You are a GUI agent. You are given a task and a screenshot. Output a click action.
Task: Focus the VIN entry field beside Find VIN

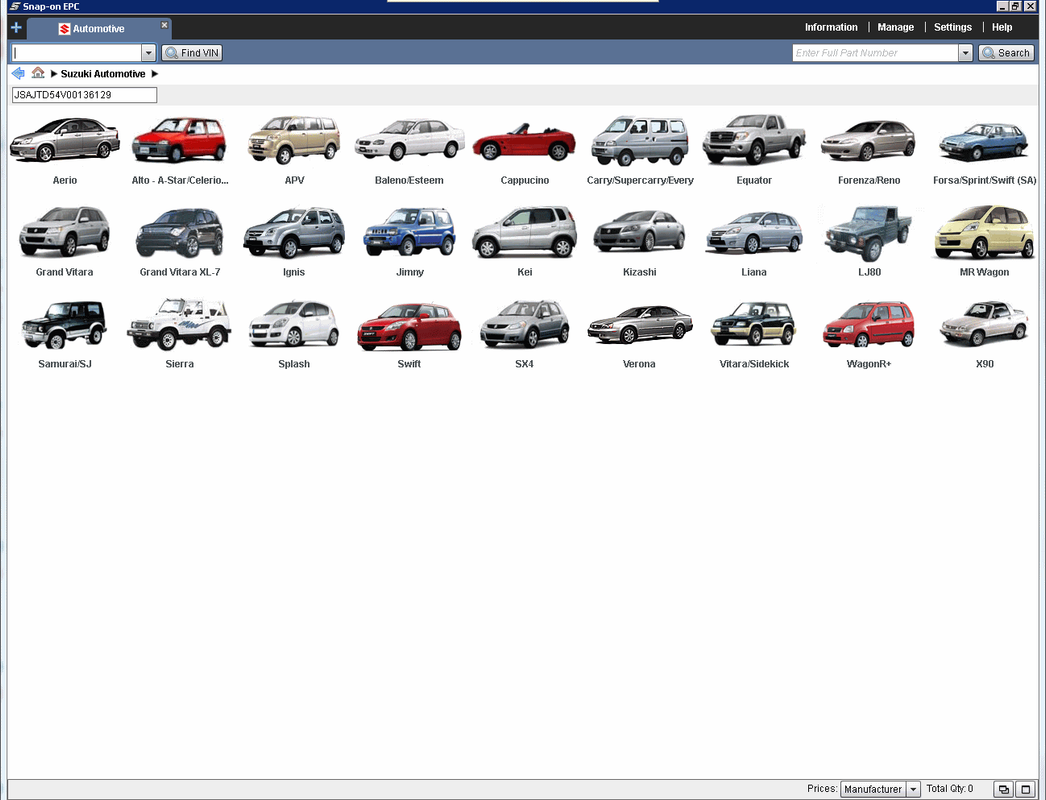point(76,53)
